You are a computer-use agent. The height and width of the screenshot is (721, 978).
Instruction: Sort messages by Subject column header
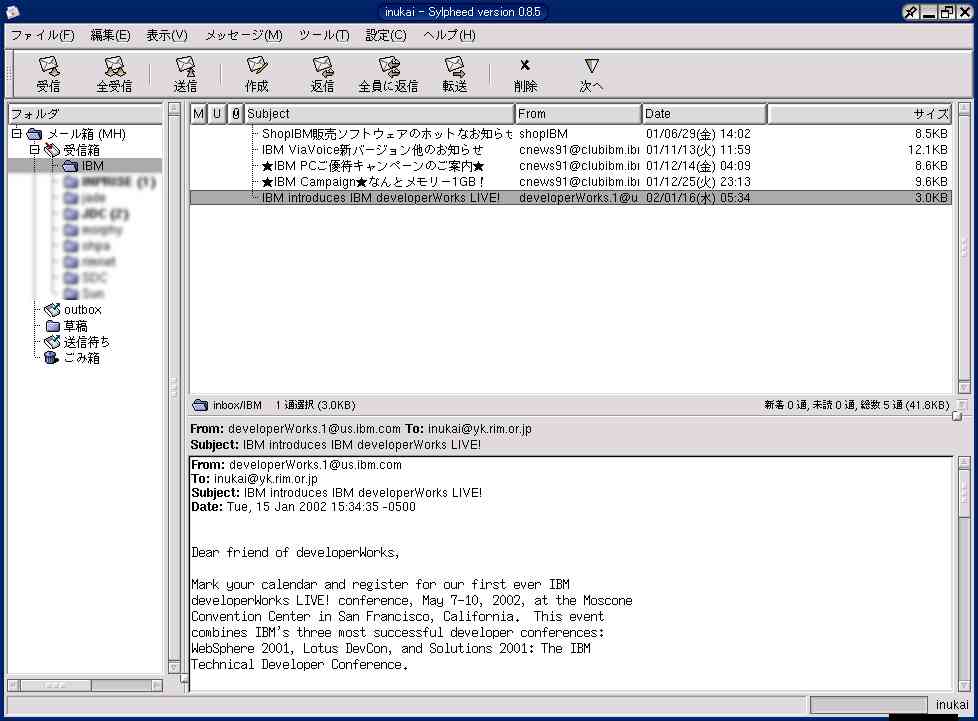[x=379, y=114]
